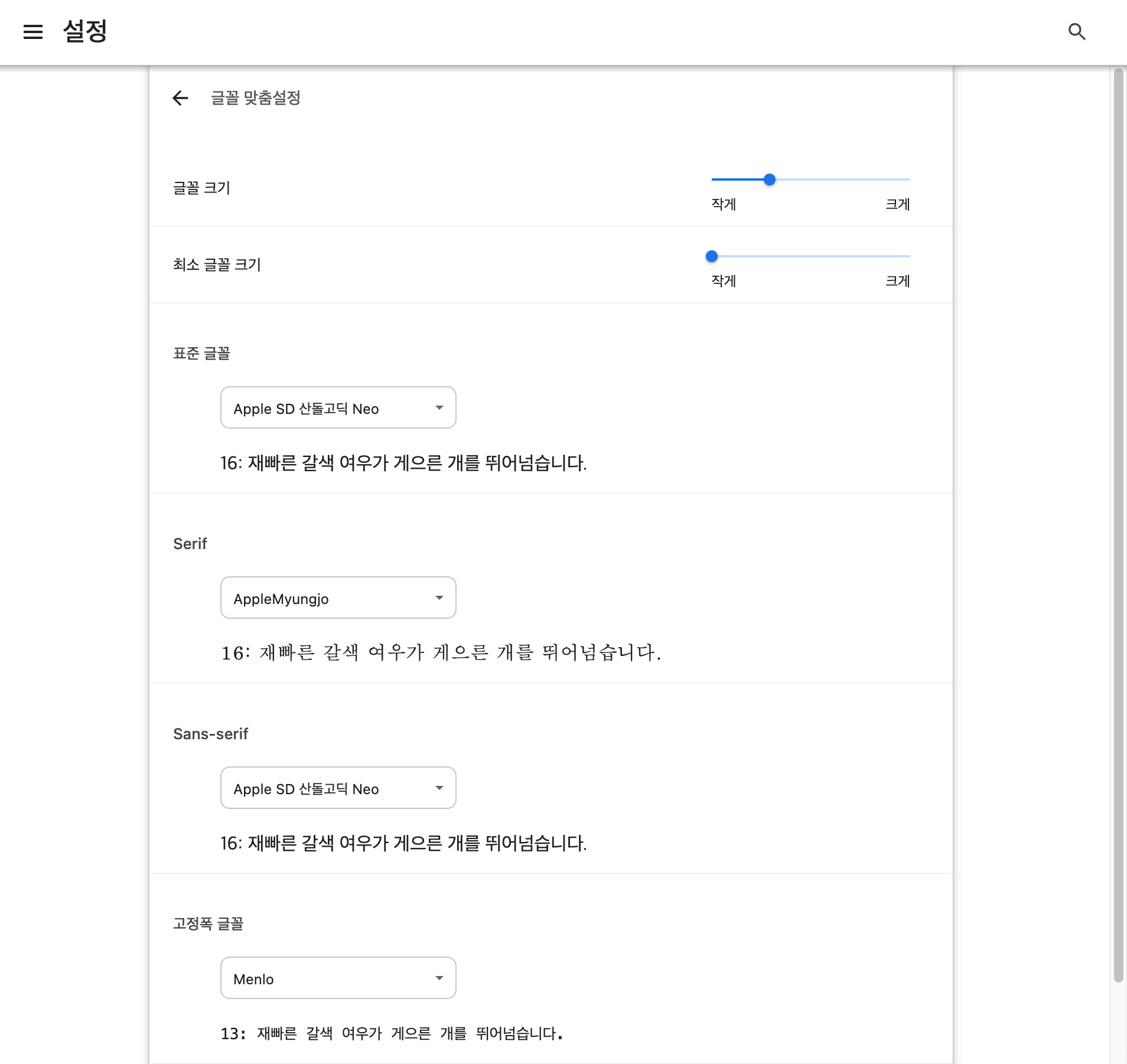This screenshot has height=1064, width=1127.
Task: Open the hamburger main menu
Action: 33,32
